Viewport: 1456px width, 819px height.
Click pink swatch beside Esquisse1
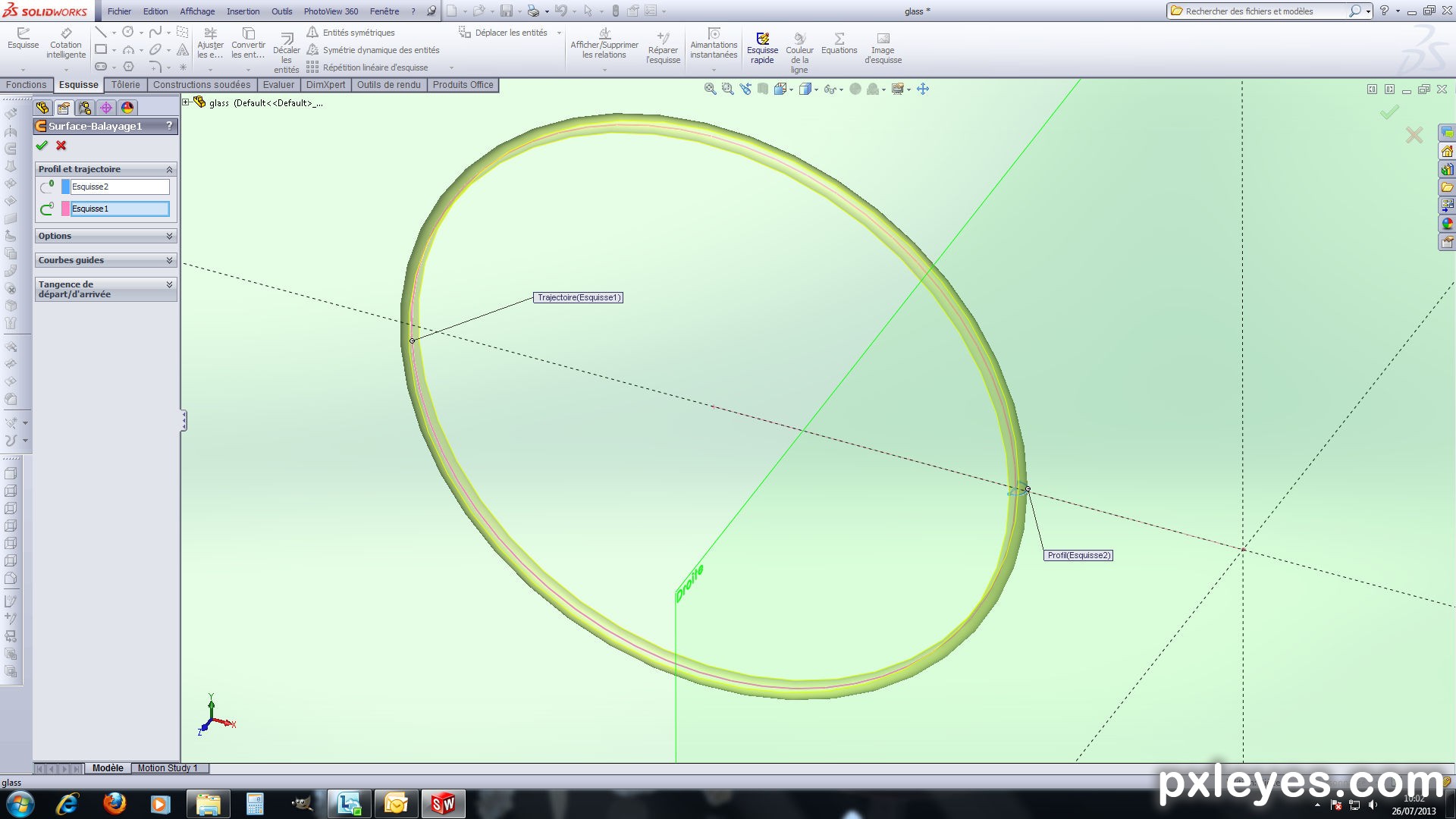pos(65,209)
